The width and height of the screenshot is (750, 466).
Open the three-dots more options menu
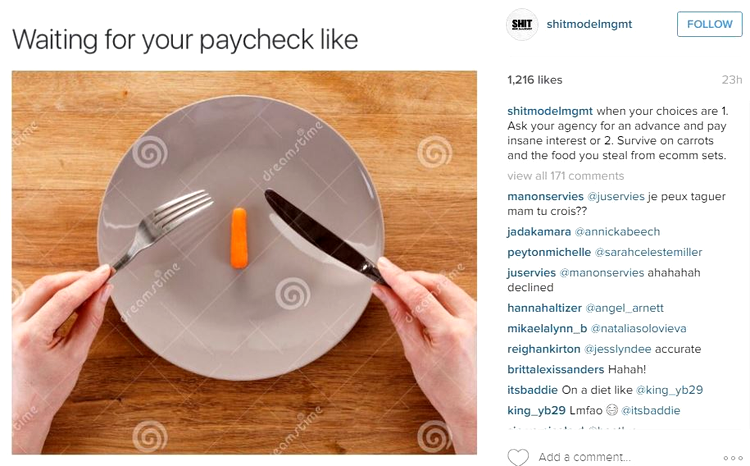coord(733,458)
